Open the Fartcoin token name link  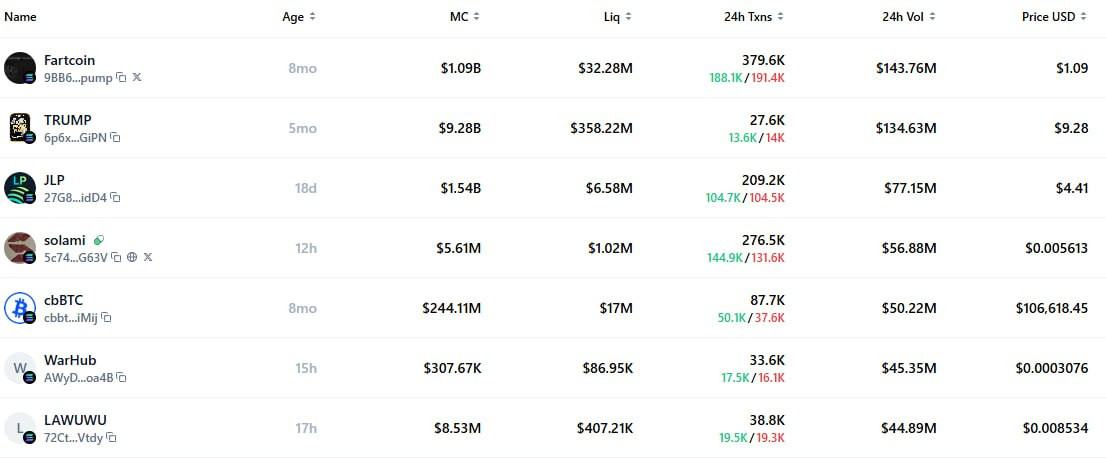coord(69,61)
